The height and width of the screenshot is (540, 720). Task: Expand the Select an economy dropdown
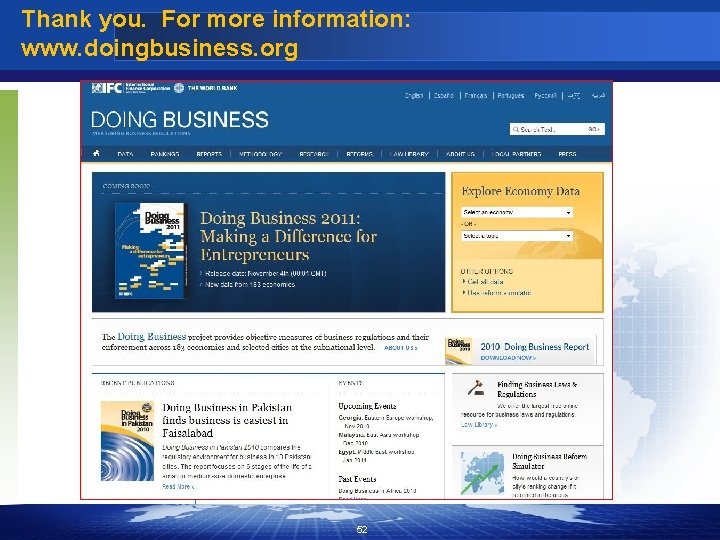pyautogui.click(x=517, y=212)
